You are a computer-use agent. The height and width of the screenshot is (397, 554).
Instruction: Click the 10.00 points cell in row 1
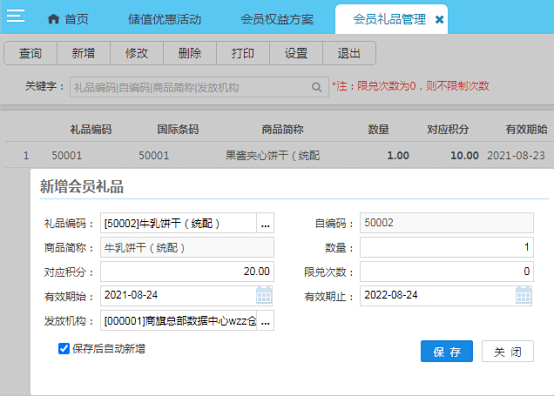(465, 155)
